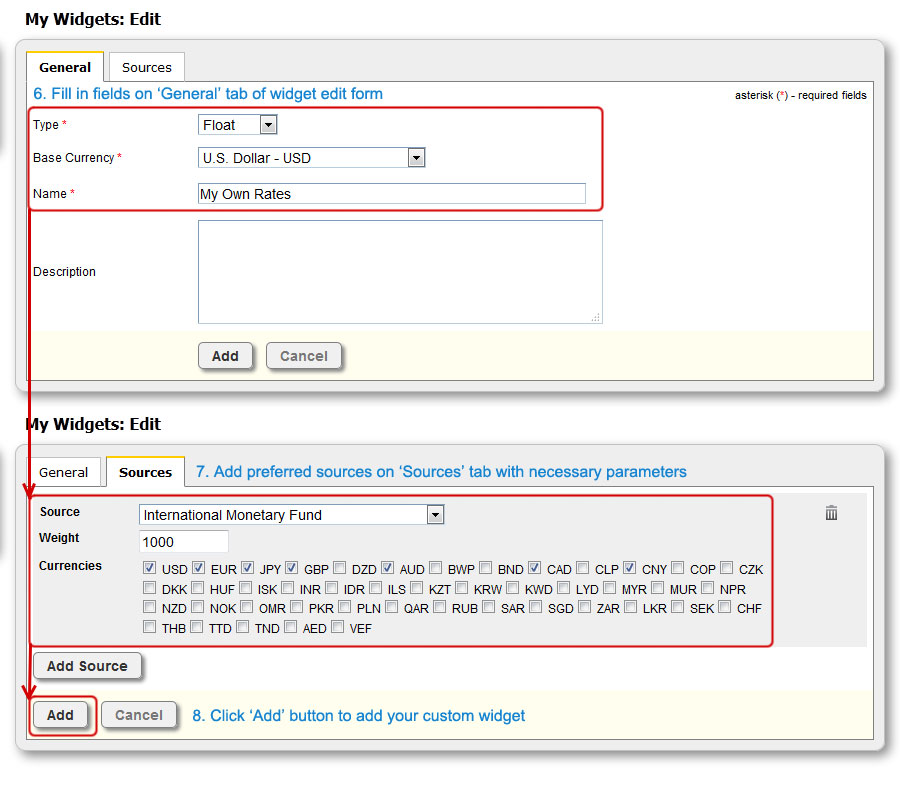Click the Weight field showing 1000
The width and height of the screenshot is (900, 800).
click(x=184, y=542)
